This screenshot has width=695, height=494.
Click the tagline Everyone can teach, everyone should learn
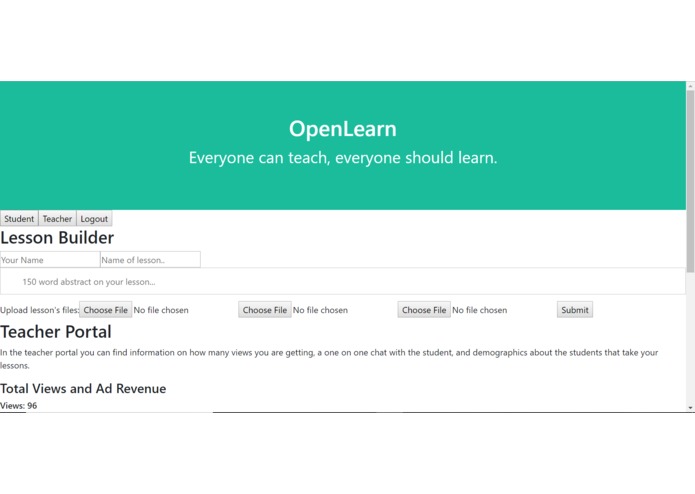(343, 158)
